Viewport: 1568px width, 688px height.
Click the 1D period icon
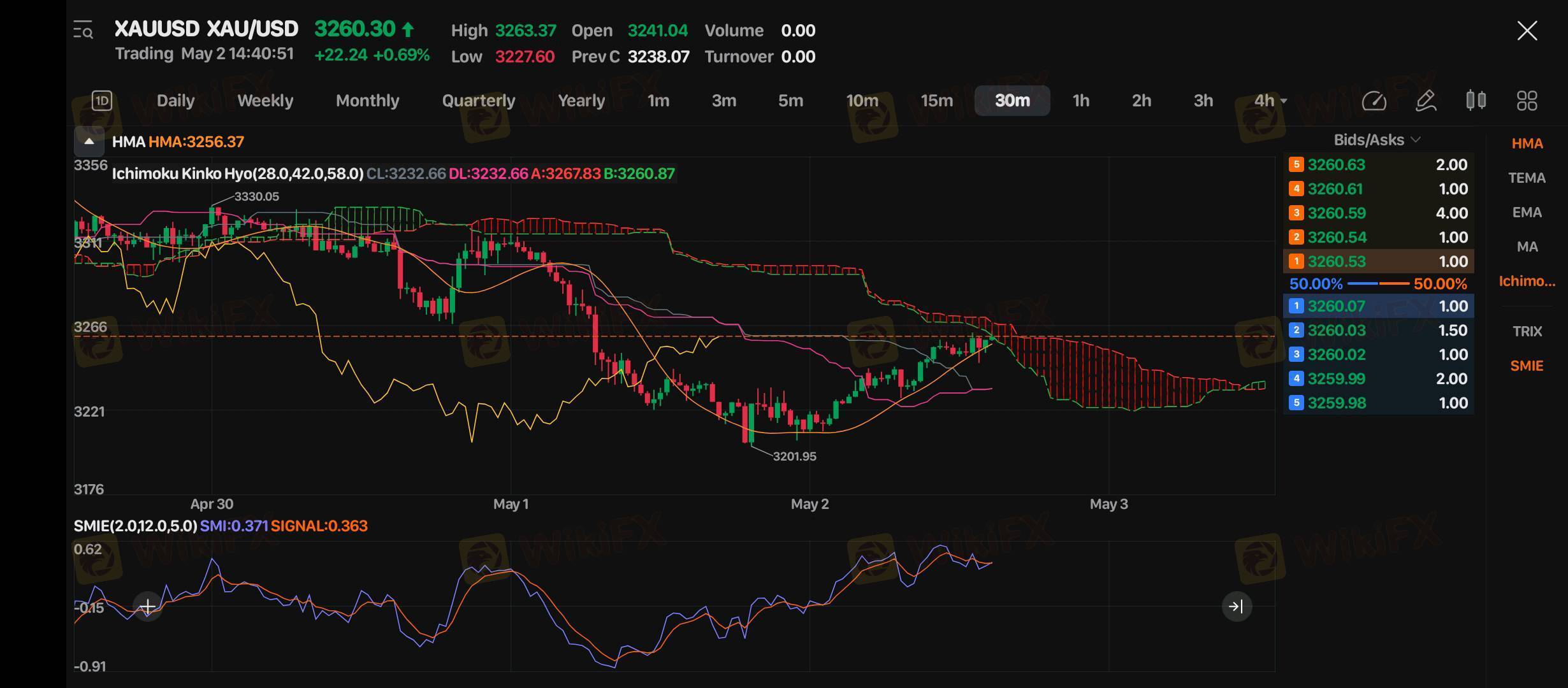102,101
